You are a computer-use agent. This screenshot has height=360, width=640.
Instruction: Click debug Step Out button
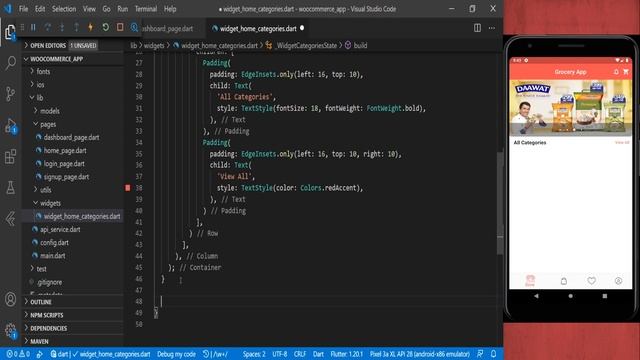[x=76, y=27]
